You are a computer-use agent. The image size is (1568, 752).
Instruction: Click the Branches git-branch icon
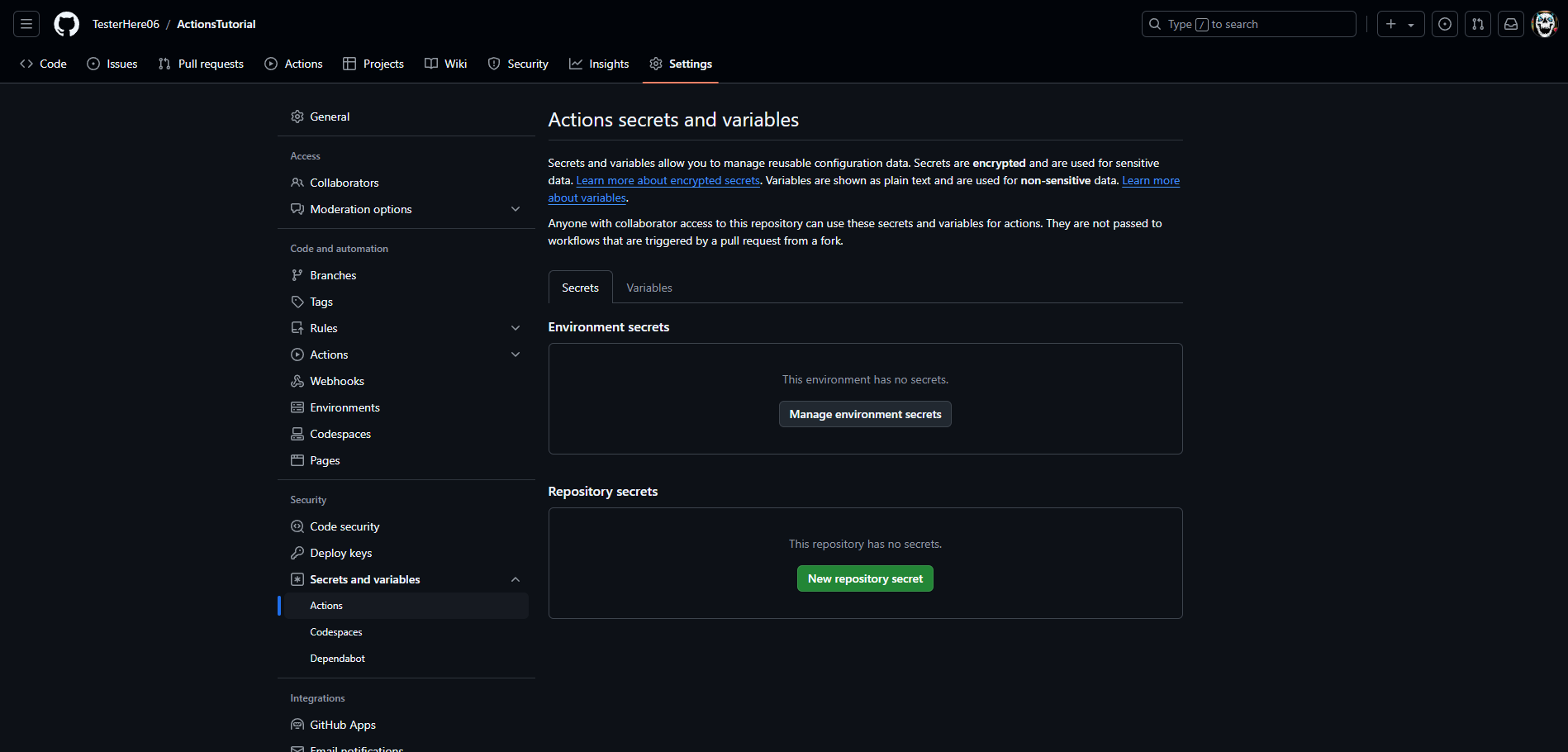pos(297,275)
